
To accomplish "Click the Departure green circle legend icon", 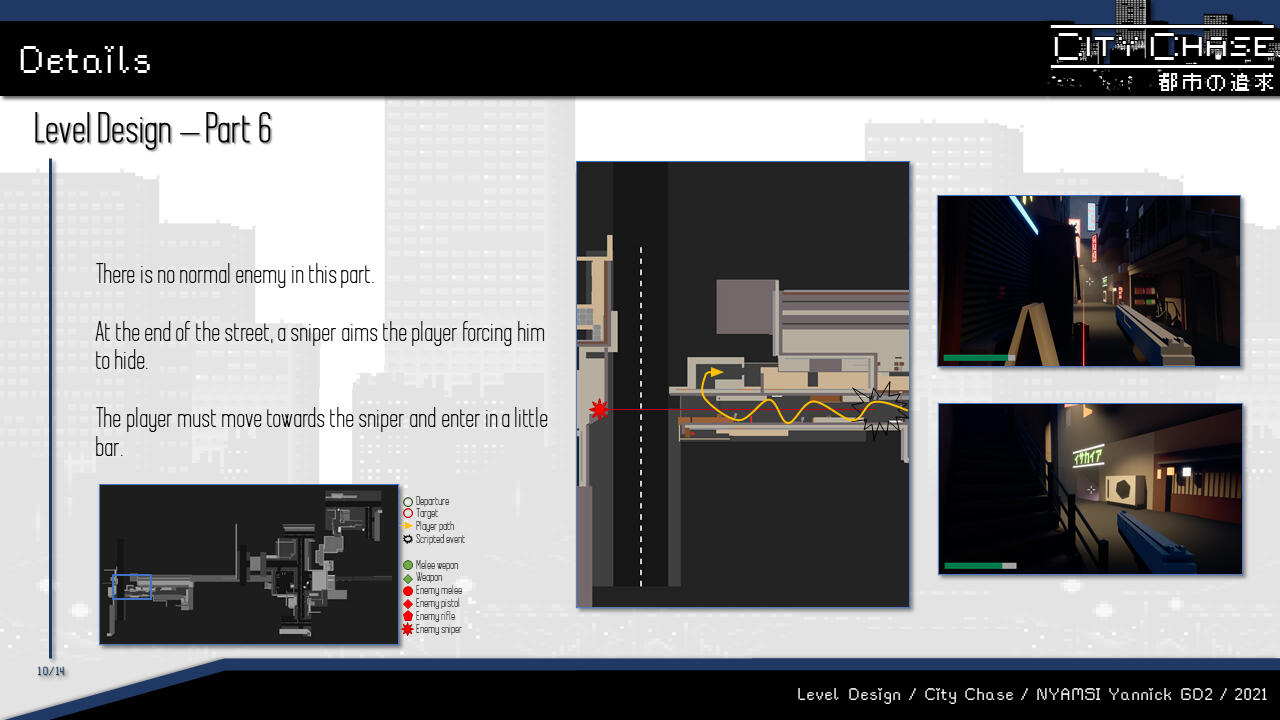I will click(408, 502).
